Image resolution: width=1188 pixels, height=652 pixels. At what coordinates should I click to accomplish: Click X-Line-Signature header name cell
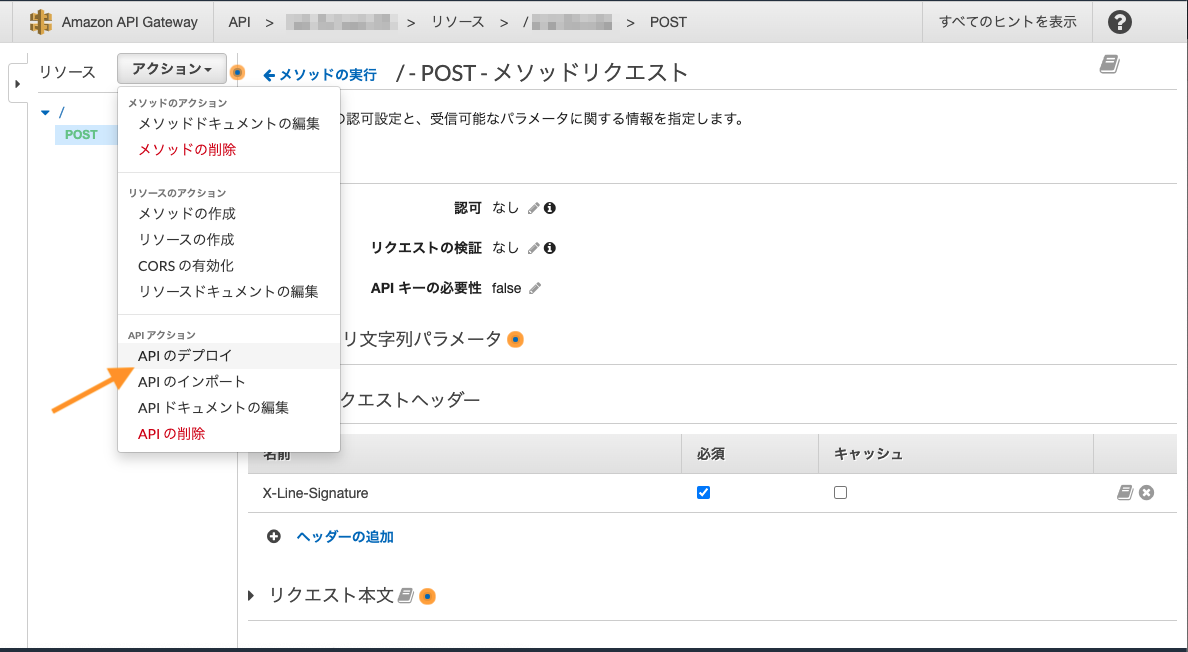coord(315,493)
